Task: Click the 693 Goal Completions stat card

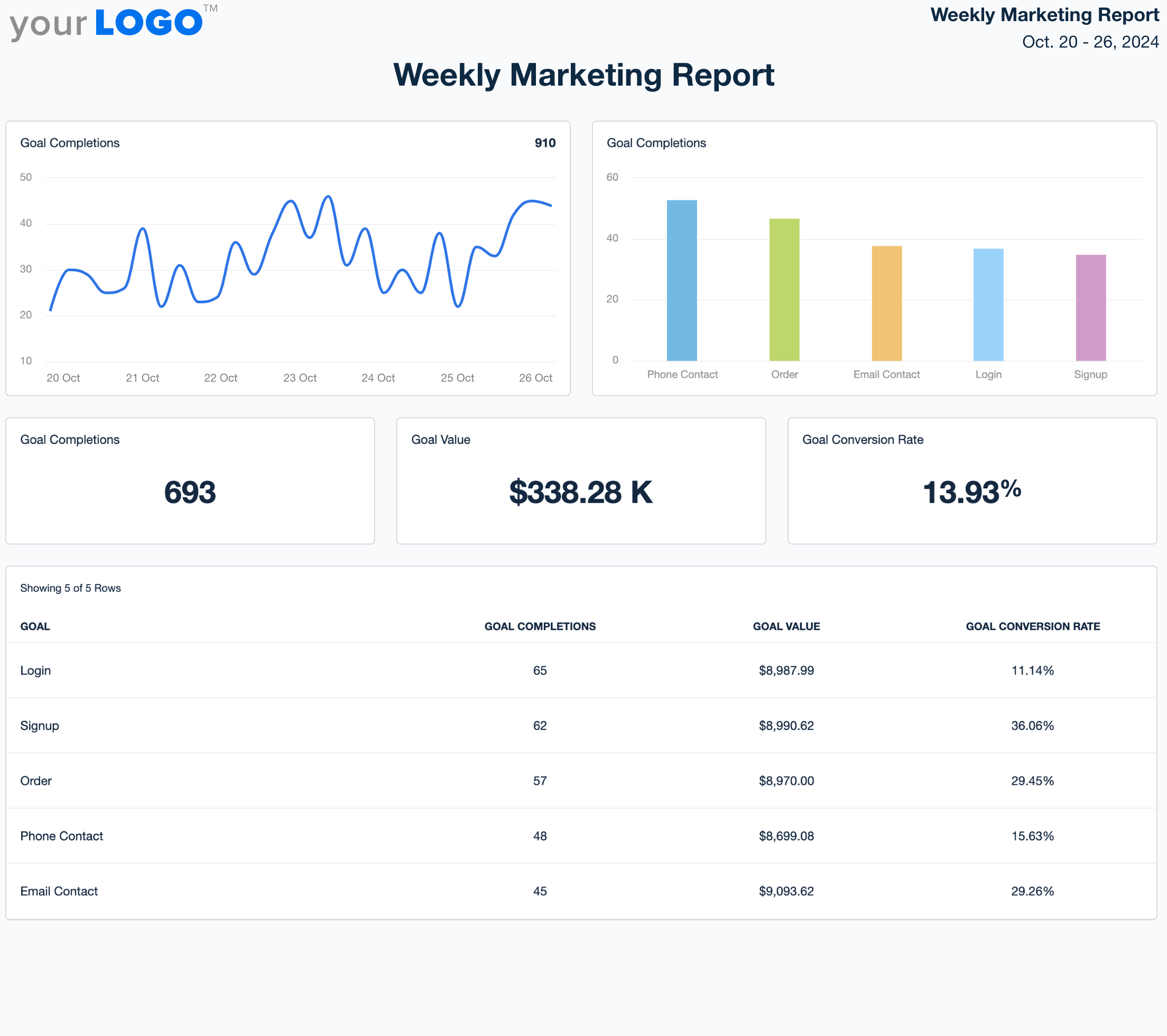Action: [x=190, y=481]
